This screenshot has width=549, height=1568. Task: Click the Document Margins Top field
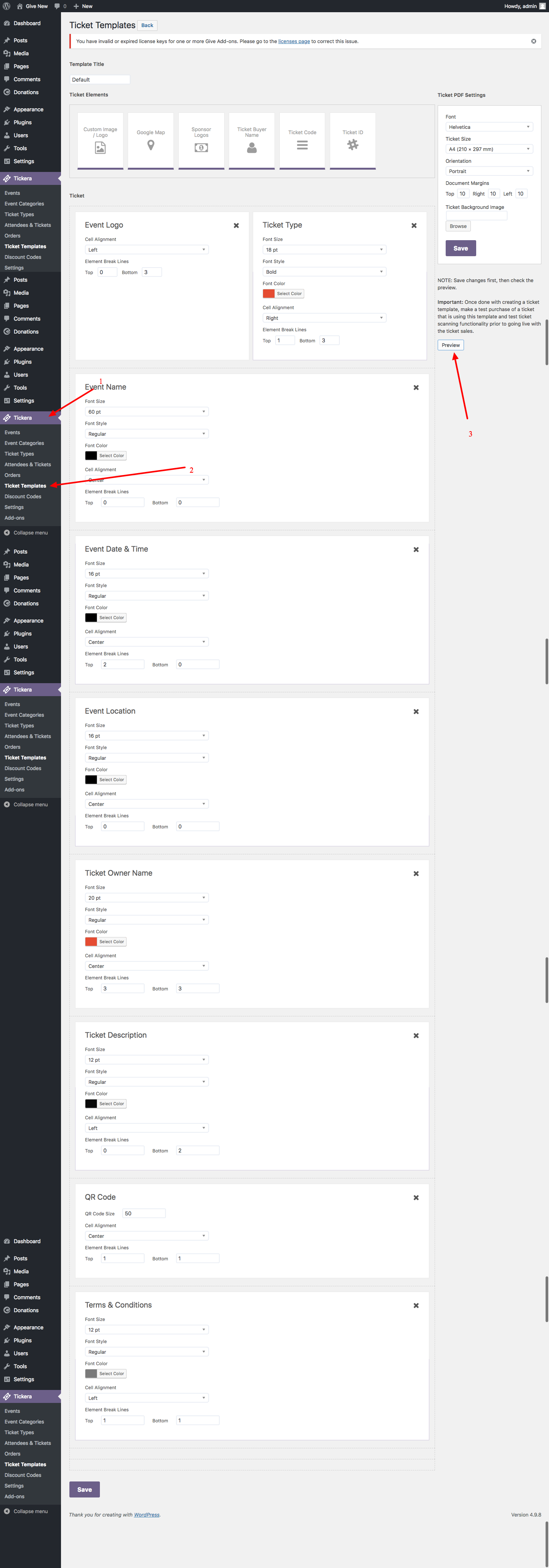click(462, 194)
